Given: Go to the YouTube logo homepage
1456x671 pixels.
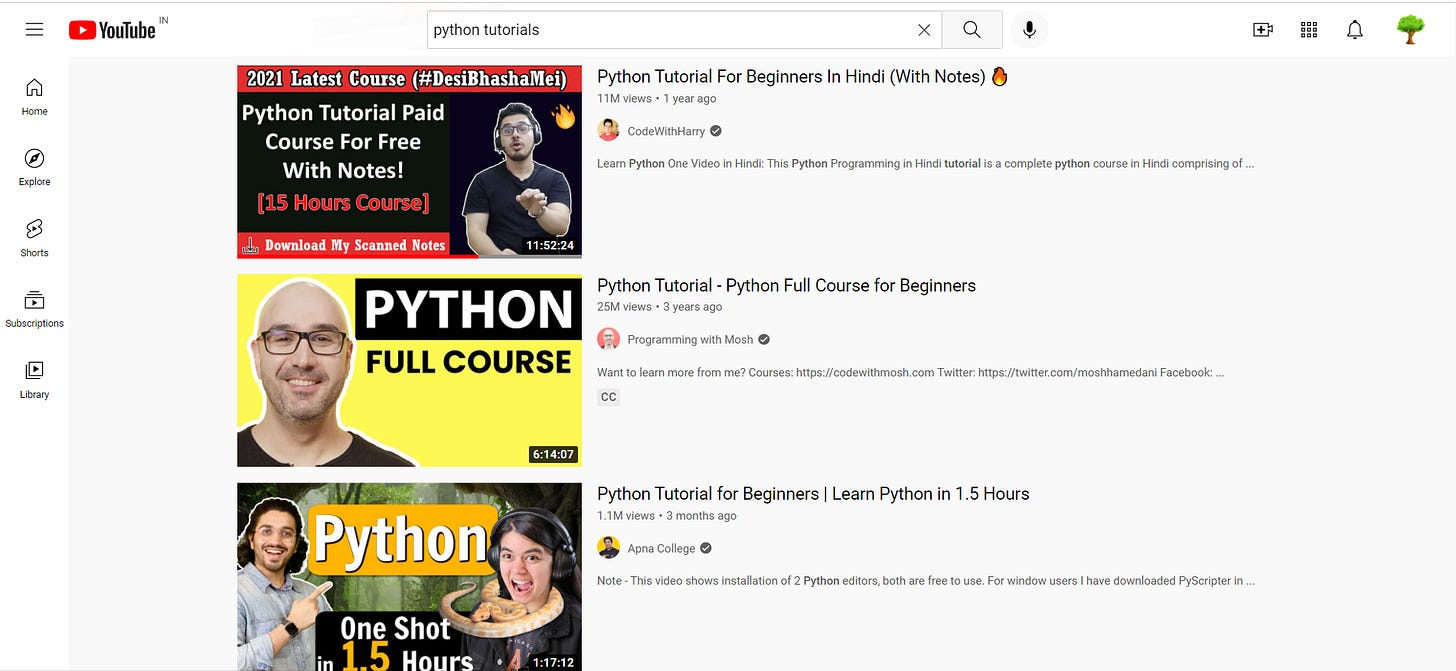Looking at the screenshot, I should click(112, 30).
